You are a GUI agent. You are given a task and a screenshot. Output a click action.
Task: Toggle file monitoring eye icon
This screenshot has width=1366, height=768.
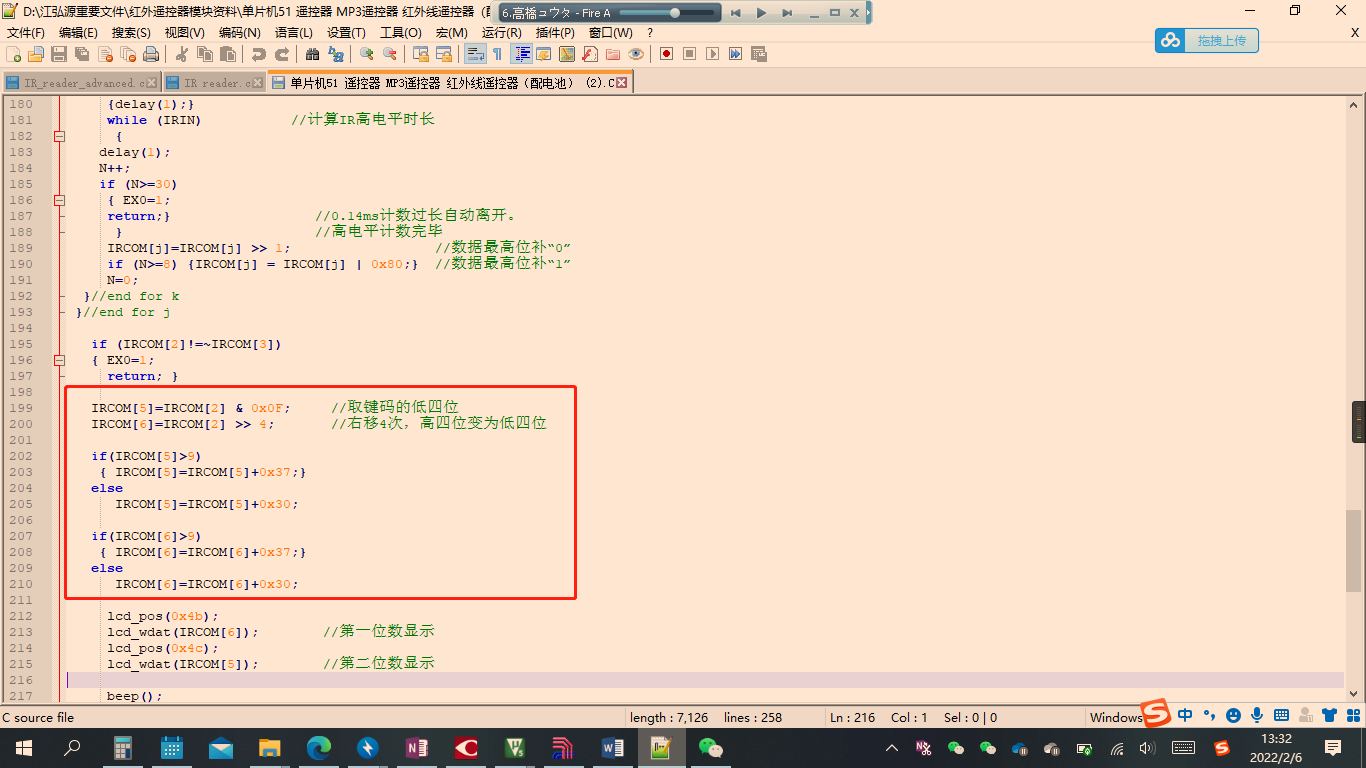pyautogui.click(x=636, y=54)
